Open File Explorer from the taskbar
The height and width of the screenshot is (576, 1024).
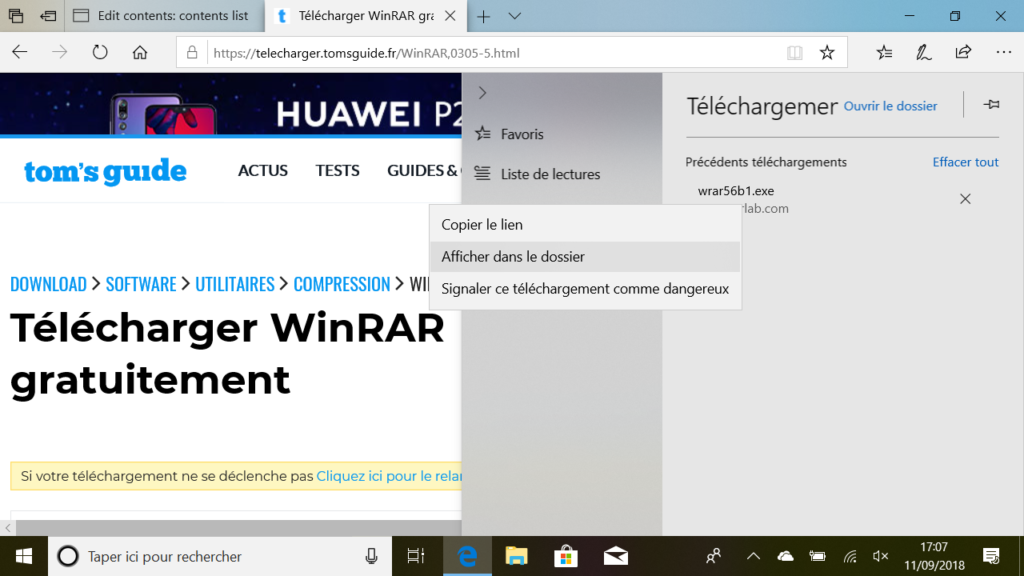pyautogui.click(x=516, y=556)
